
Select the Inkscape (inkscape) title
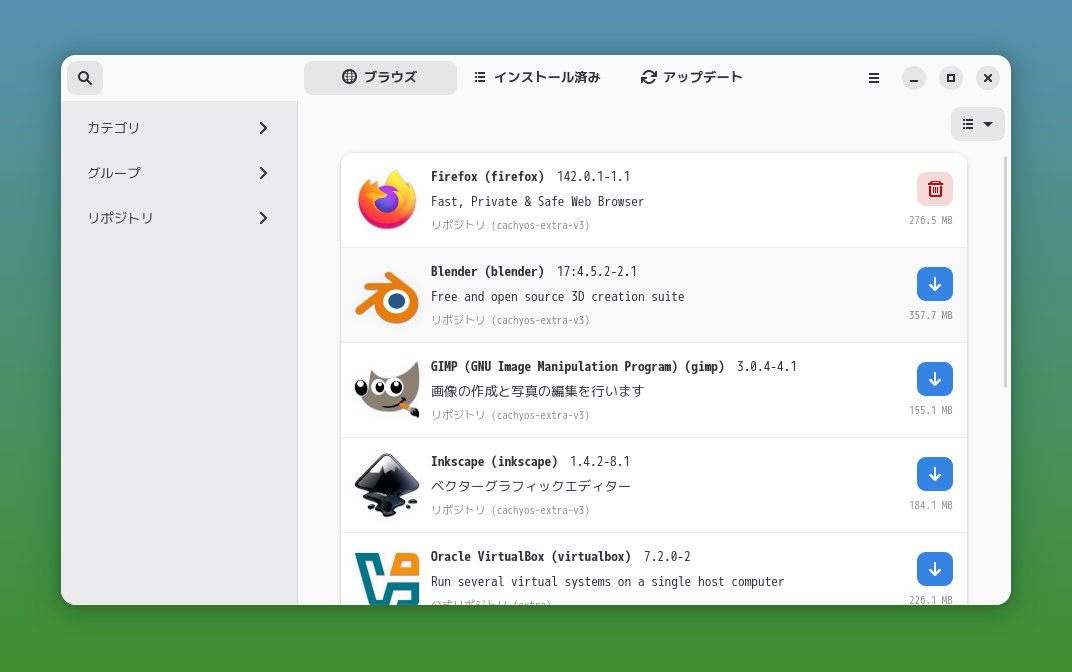click(494, 461)
